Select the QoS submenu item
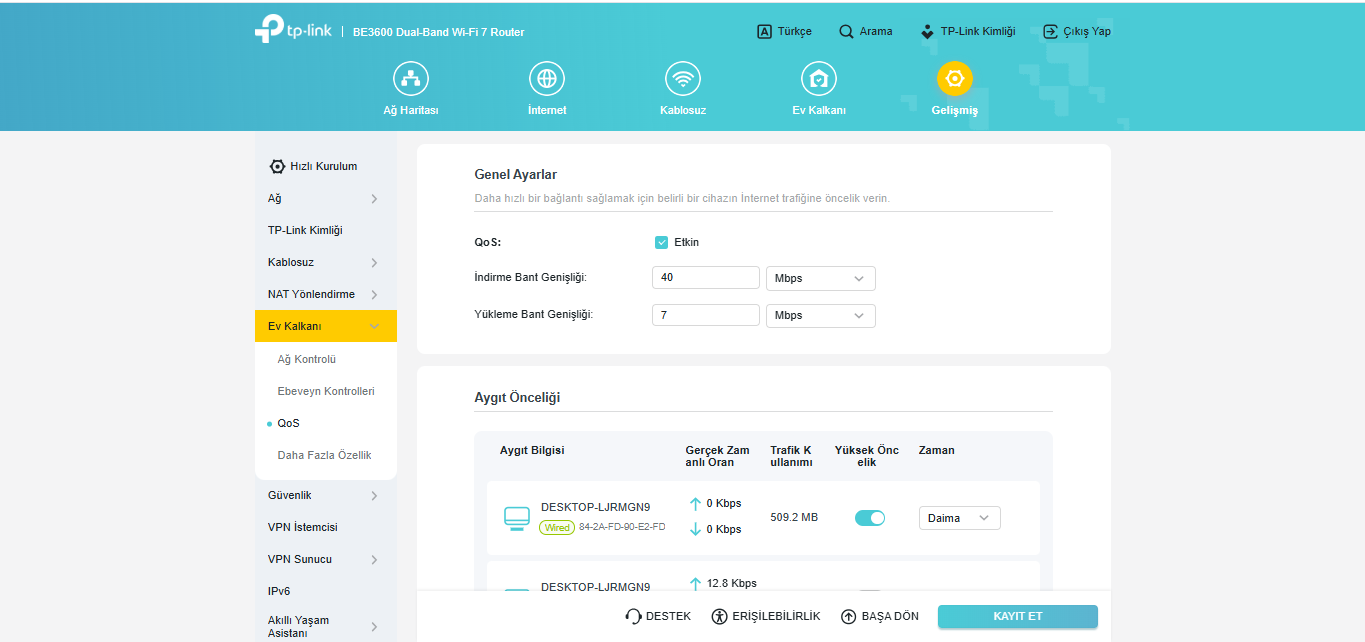 click(x=288, y=423)
